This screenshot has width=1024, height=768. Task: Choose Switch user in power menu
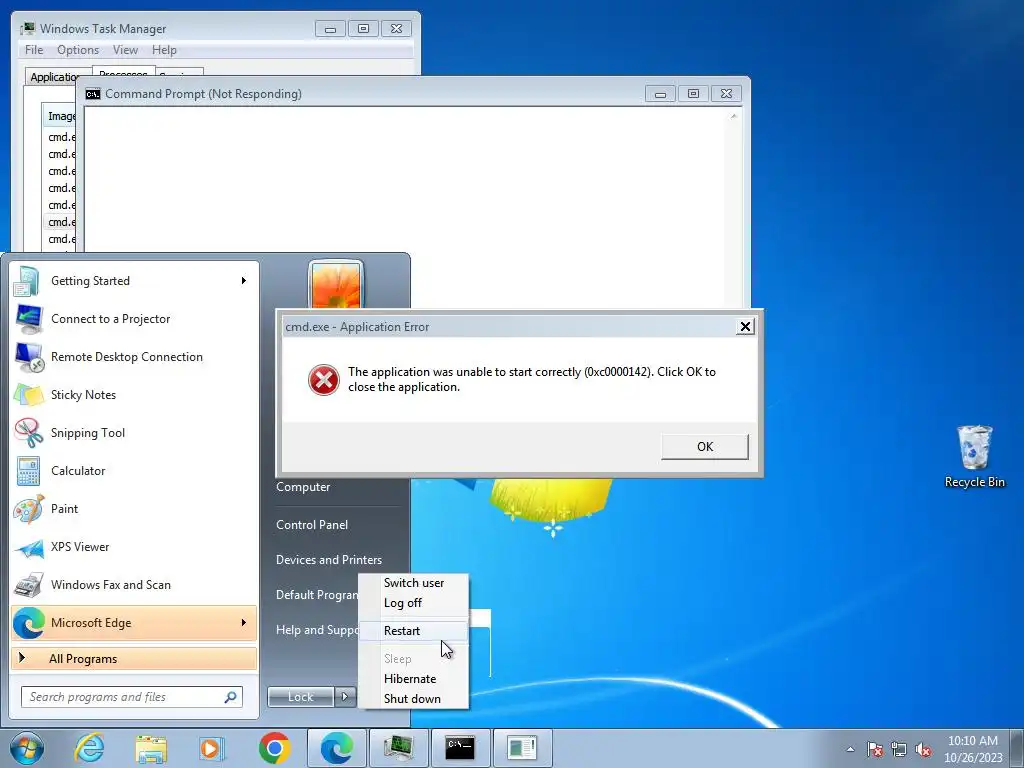tap(413, 583)
